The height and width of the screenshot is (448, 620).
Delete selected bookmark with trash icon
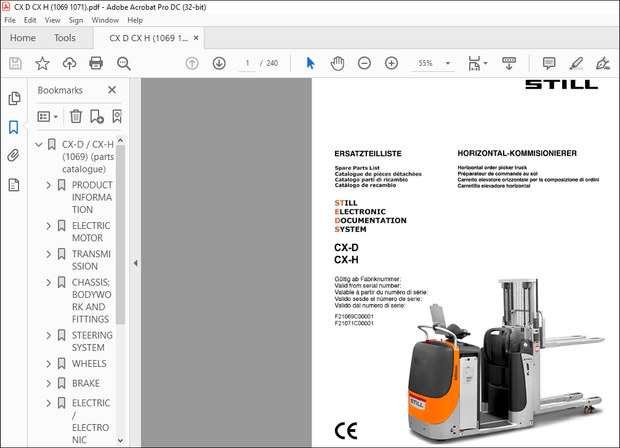(x=76, y=117)
